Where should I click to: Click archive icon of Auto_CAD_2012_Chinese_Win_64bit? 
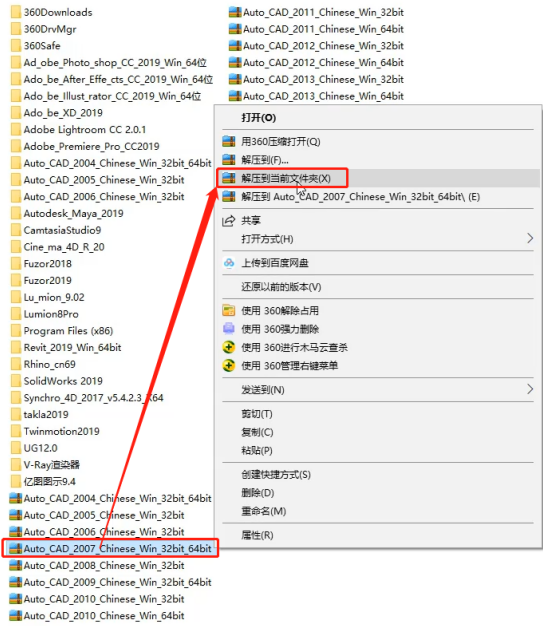(x=235, y=63)
